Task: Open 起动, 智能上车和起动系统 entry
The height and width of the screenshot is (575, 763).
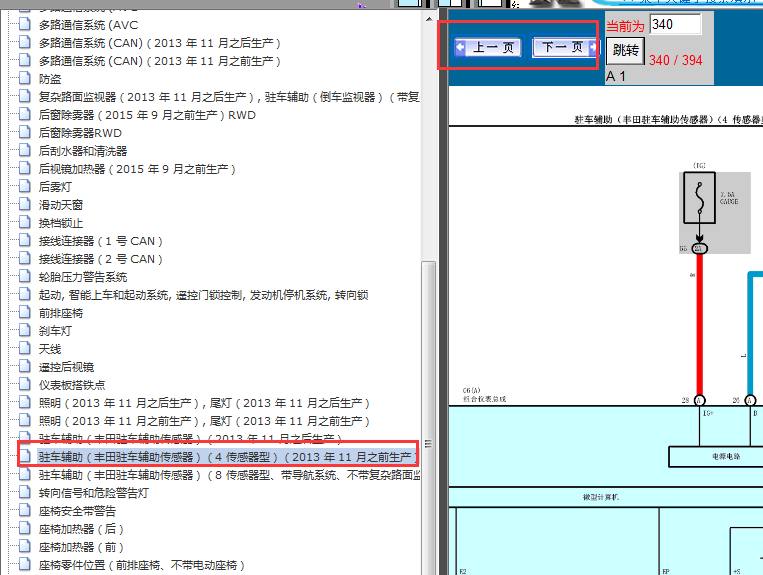Action: (203, 295)
